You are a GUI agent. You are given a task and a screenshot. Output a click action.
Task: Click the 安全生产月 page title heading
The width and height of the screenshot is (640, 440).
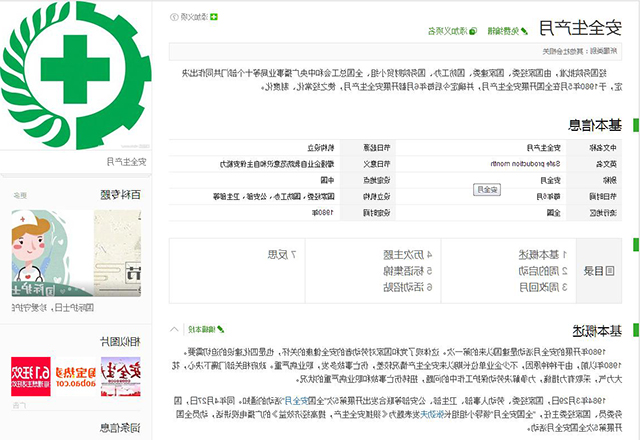[580, 28]
